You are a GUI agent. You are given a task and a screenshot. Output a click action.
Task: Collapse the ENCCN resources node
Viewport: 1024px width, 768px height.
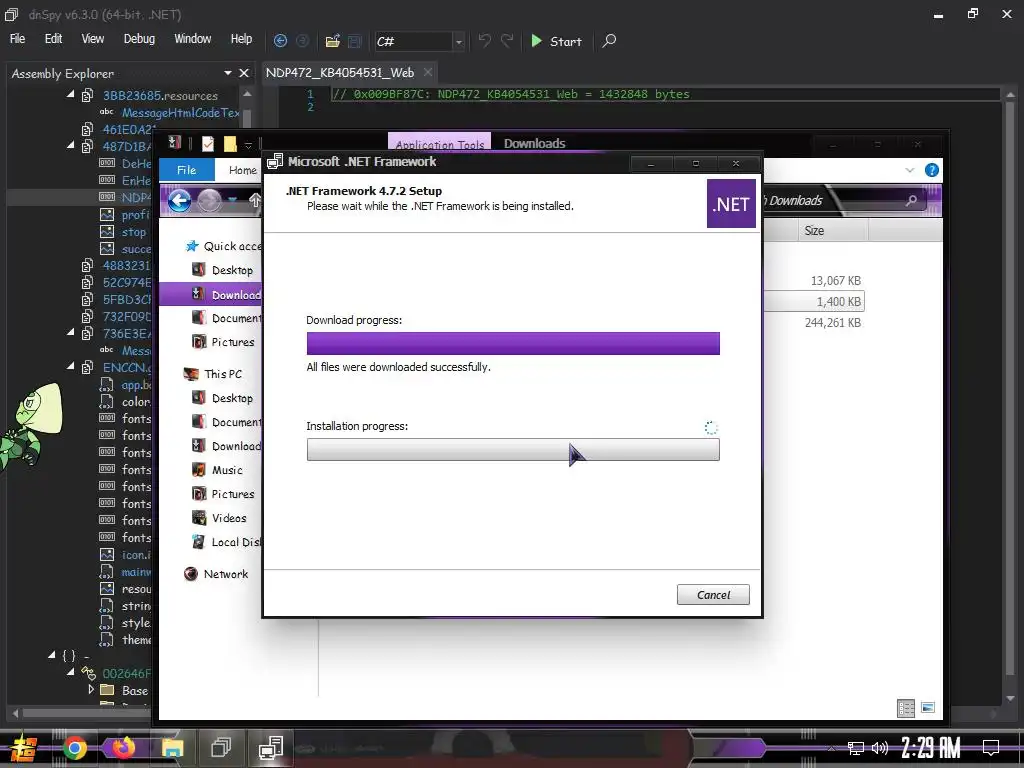[71, 366]
